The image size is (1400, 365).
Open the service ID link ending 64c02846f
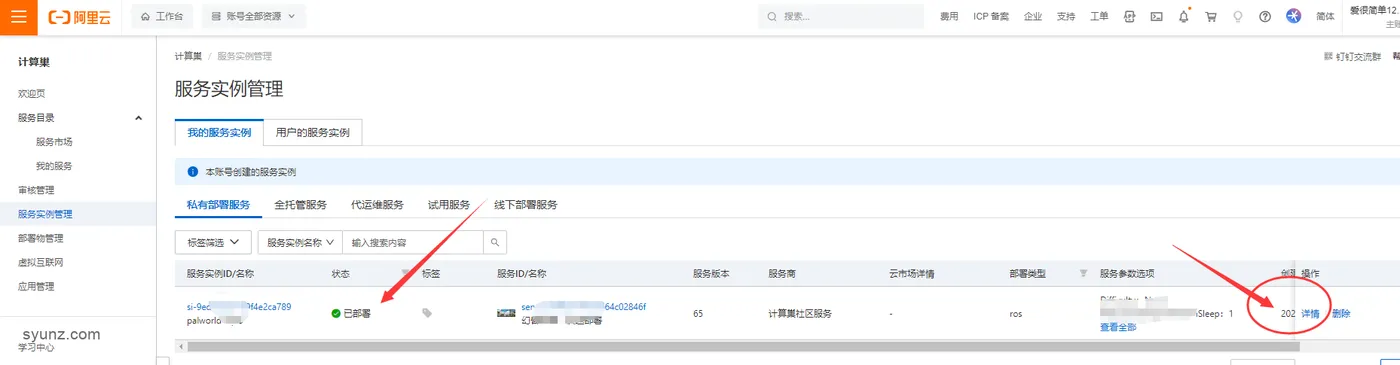584,307
